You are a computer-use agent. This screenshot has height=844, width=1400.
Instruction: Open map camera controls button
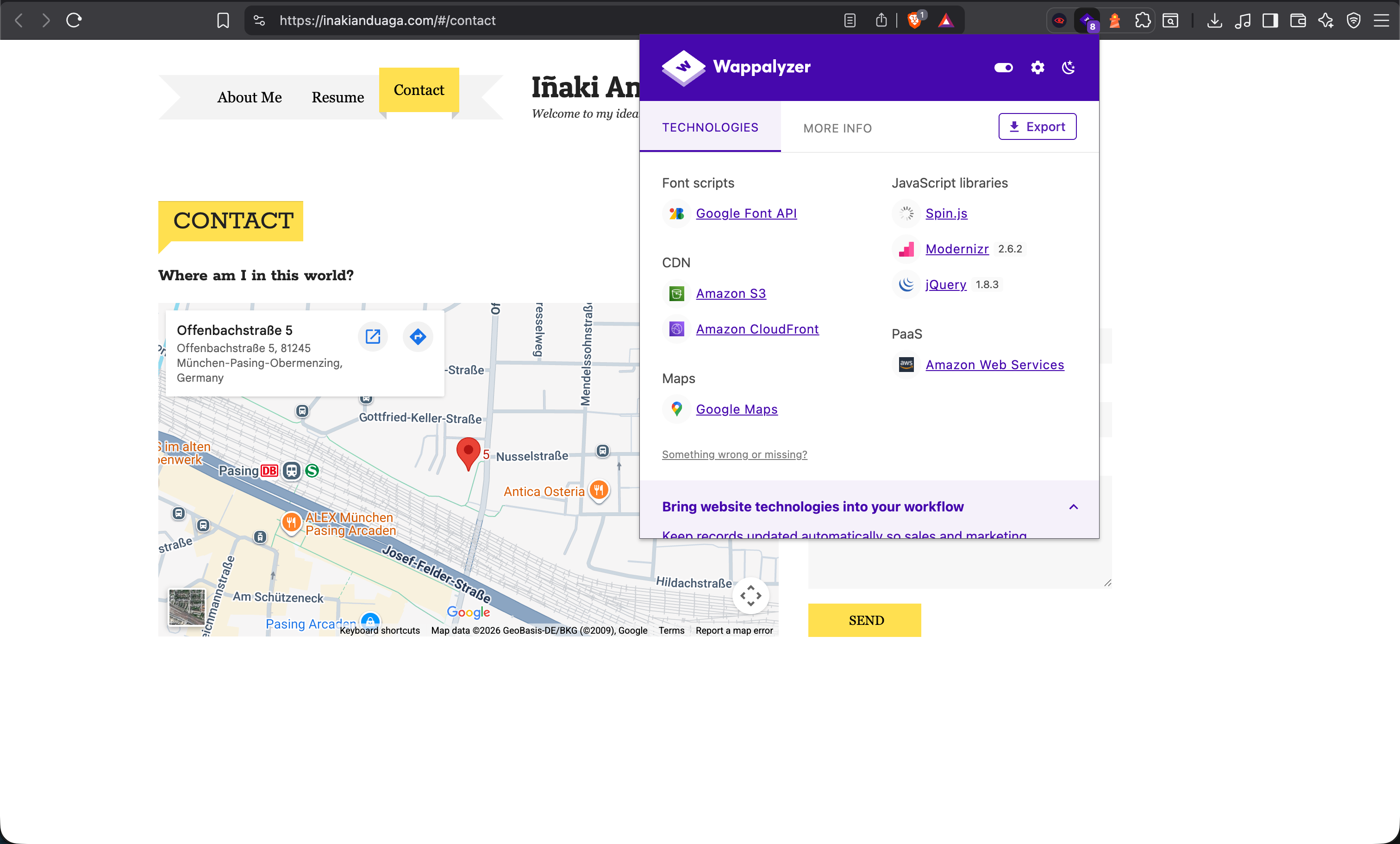pyautogui.click(x=750, y=596)
